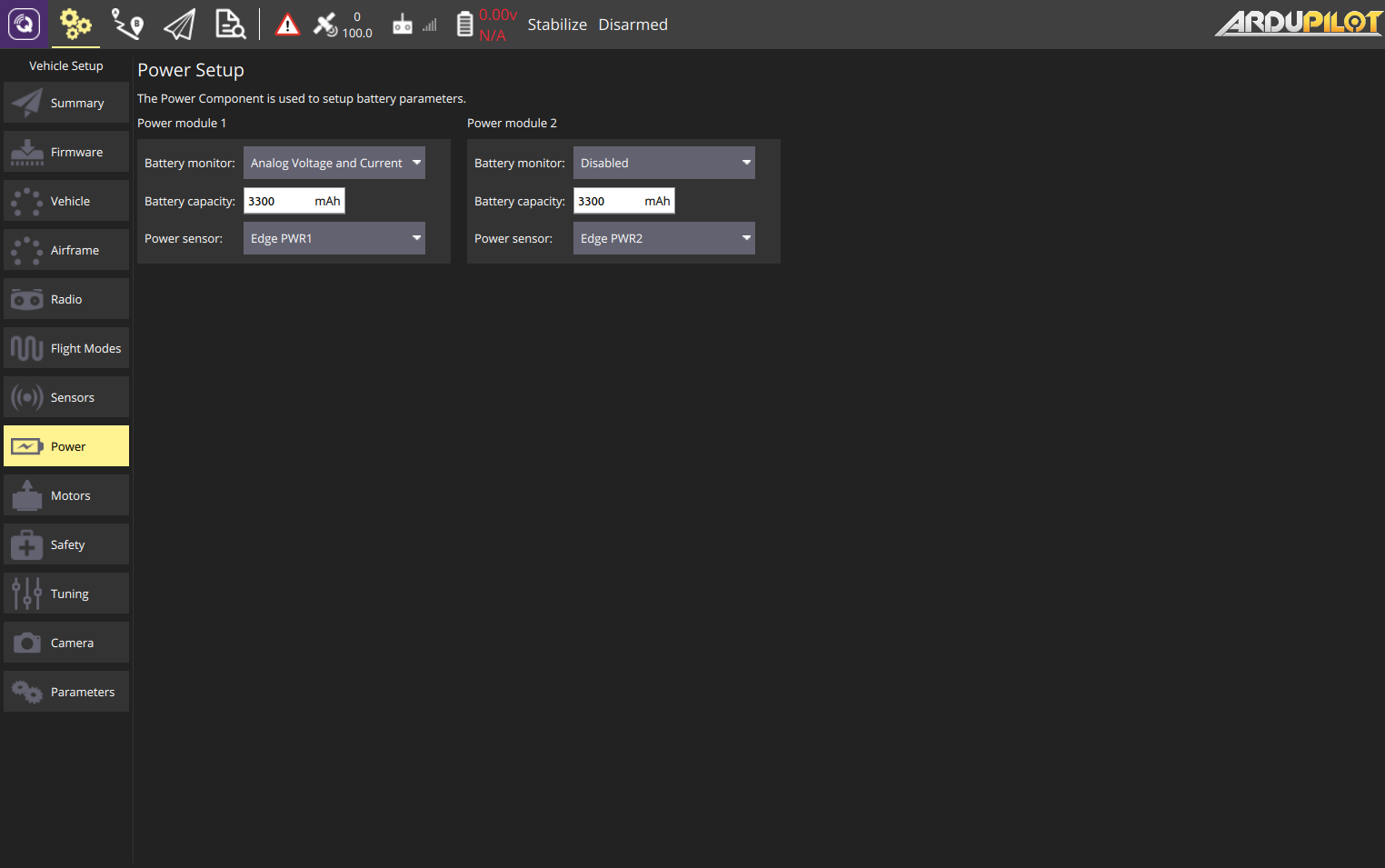Screen dimensions: 1385x868
Task: Select the Safety label in sidebar
Action: click(67, 544)
